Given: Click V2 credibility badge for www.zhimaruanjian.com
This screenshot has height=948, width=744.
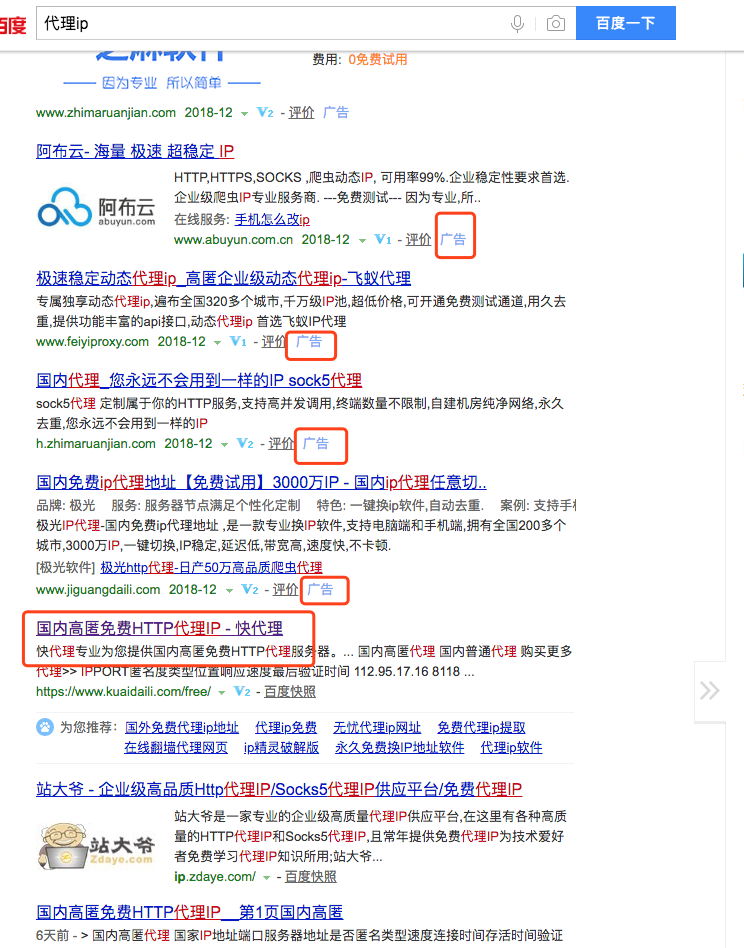Looking at the screenshot, I should pyautogui.click(x=265, y=112).
